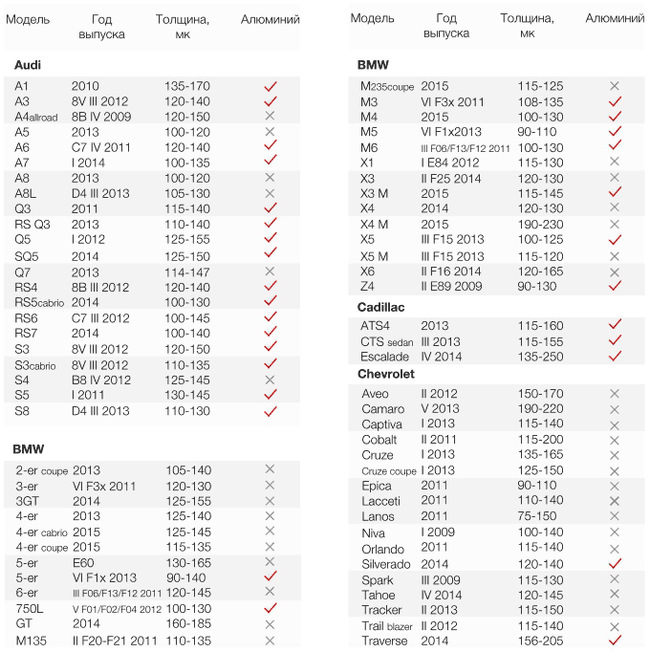Click the red checkmark for Chevrolet Traverse
650x652 pixels.
[615, 640]
